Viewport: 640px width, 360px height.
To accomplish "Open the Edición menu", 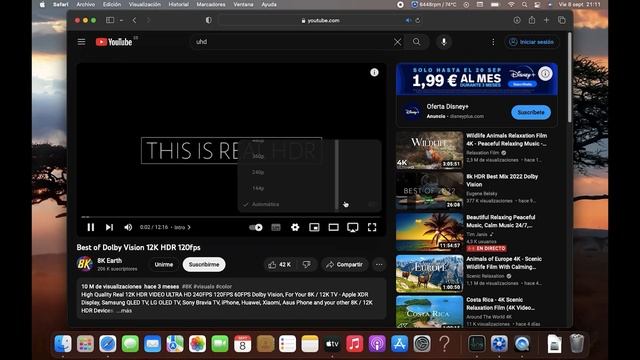I will [x=112, y=4].
